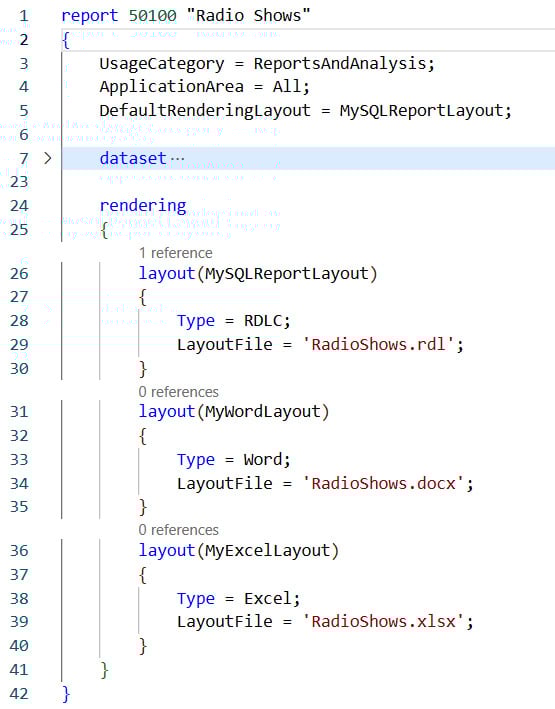This screenshot has width=555, height=709.
Task: Click 'Type' property on line 28
Action: pos(195,321)
